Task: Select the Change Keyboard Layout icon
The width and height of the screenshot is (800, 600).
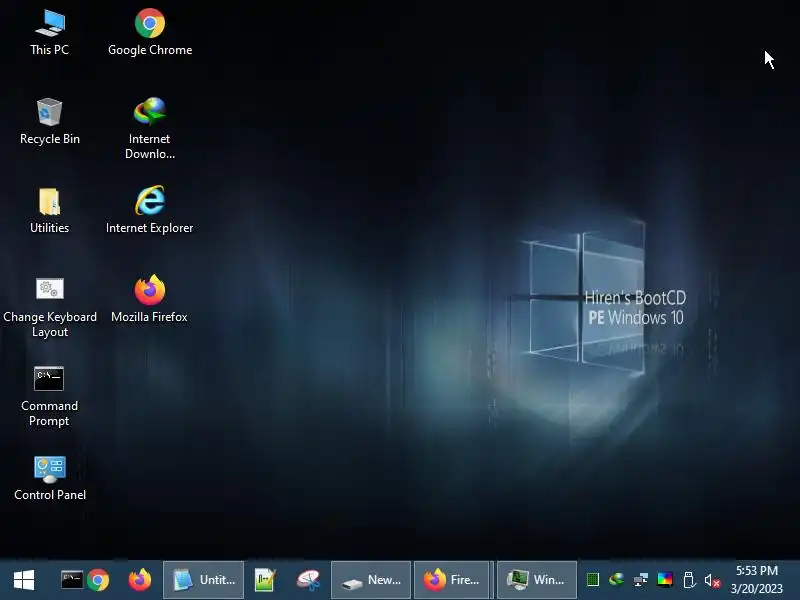Action: [49, 308]
